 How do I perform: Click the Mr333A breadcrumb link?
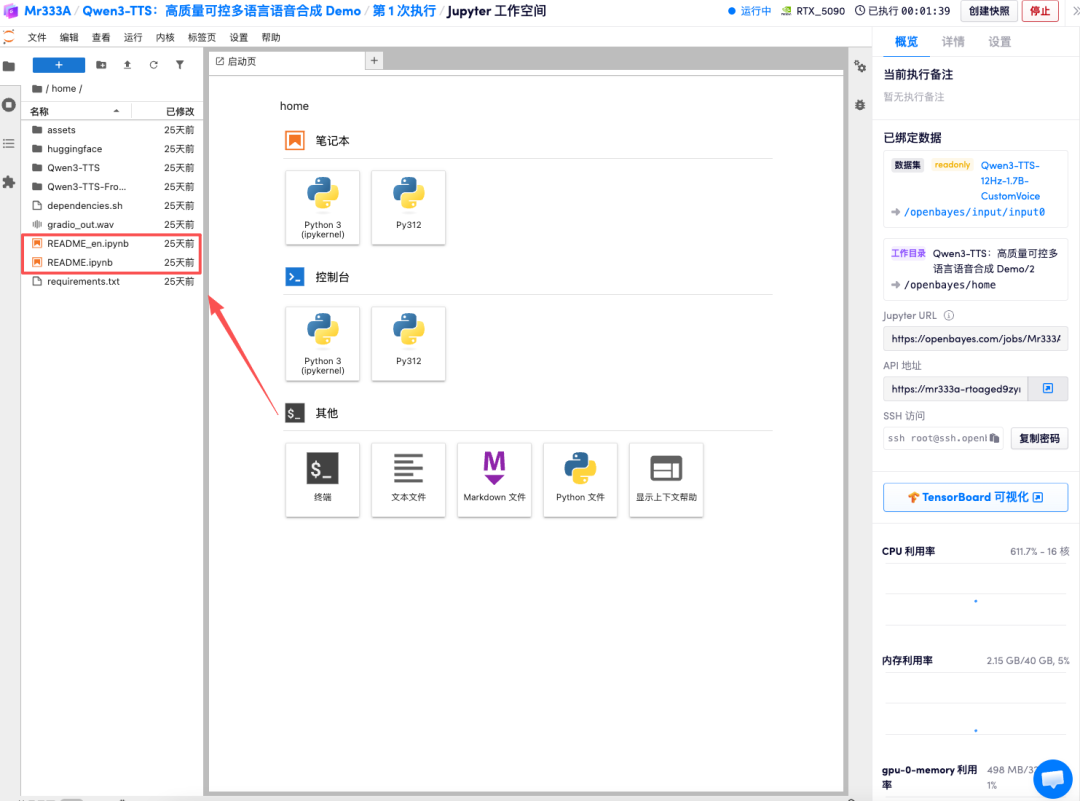(48, 11)
